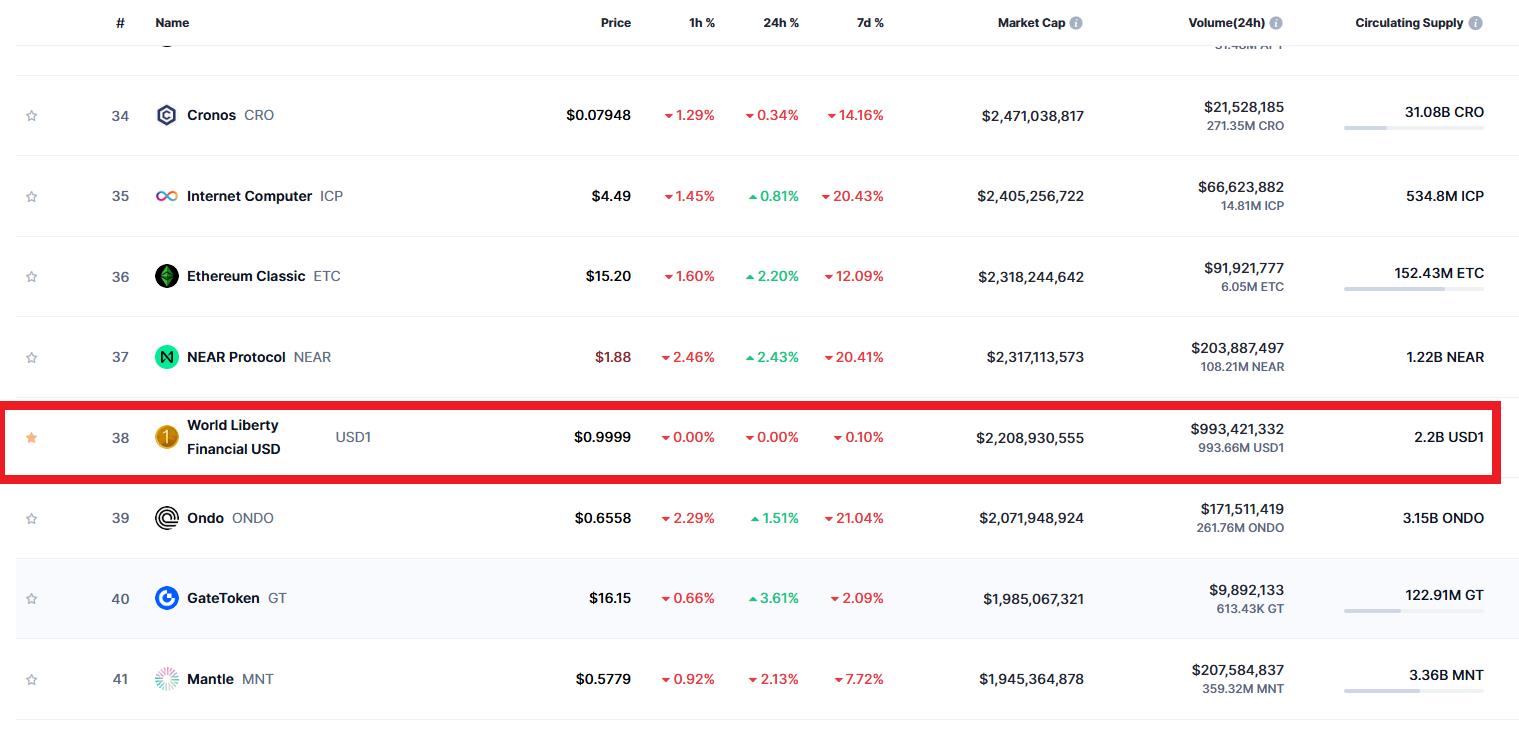Sort by Name column header
The image size is (1519, 729).
[172, 22]
